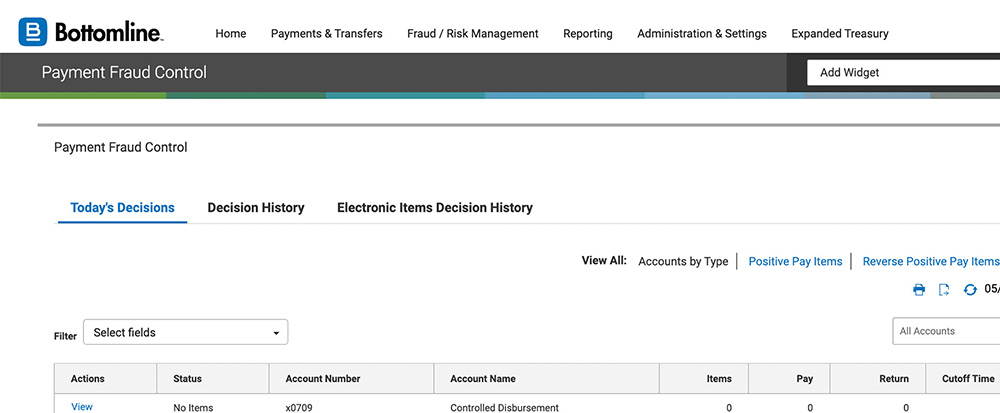Refresh the decisions table
The width and height of the screenshot is (1000, 413).
(969, 290)
